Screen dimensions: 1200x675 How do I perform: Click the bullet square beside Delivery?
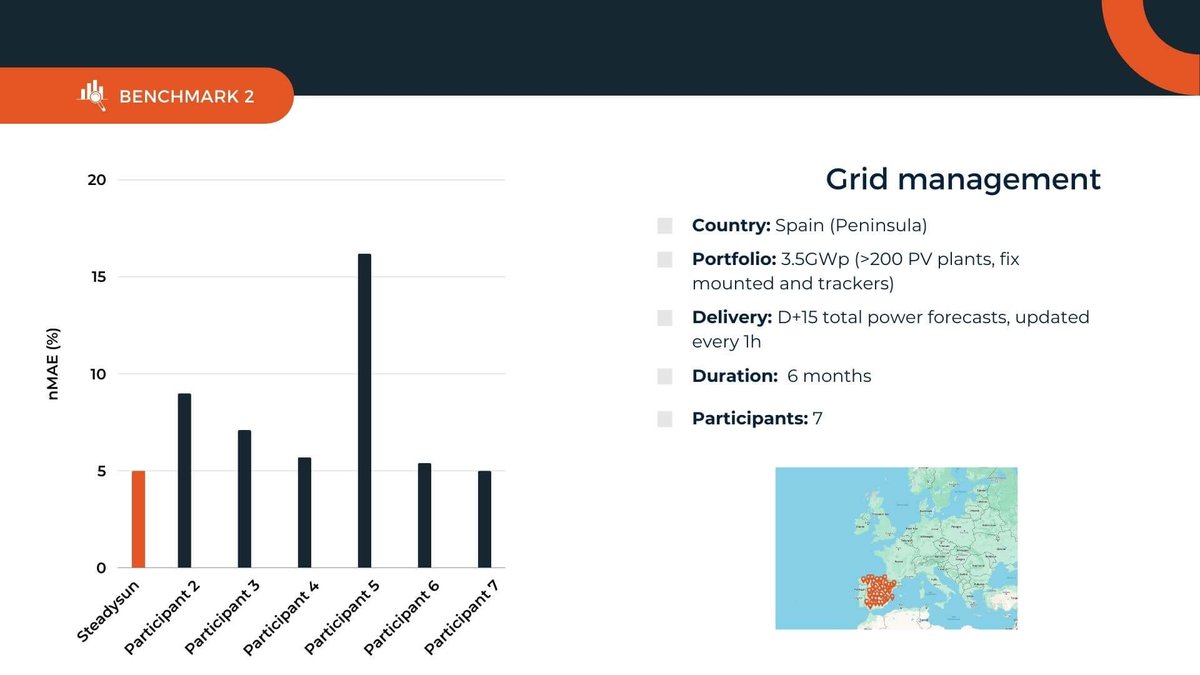tap(665, 318)
